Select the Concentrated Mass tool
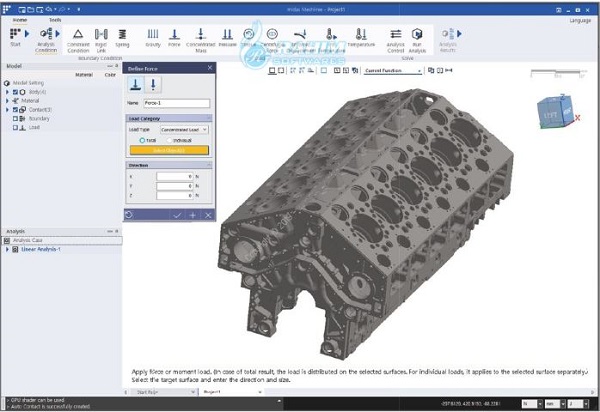 point(201,41)
